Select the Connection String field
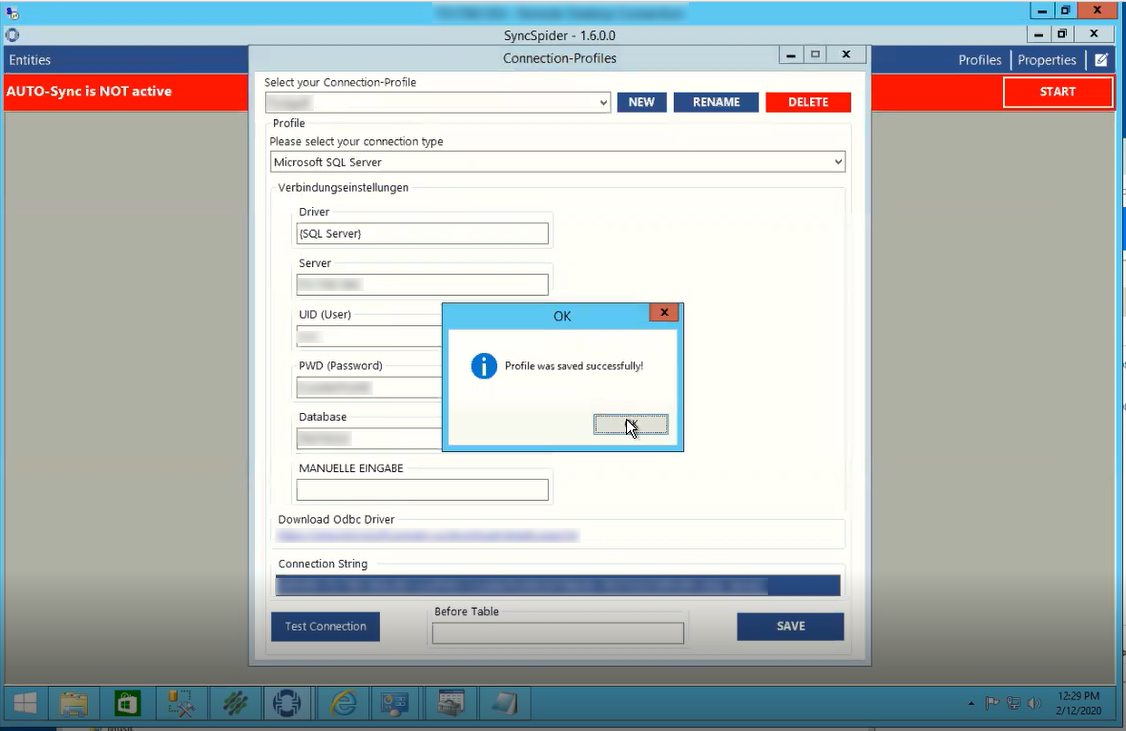This screenshot has height=731, width=1126. (557, 585)
